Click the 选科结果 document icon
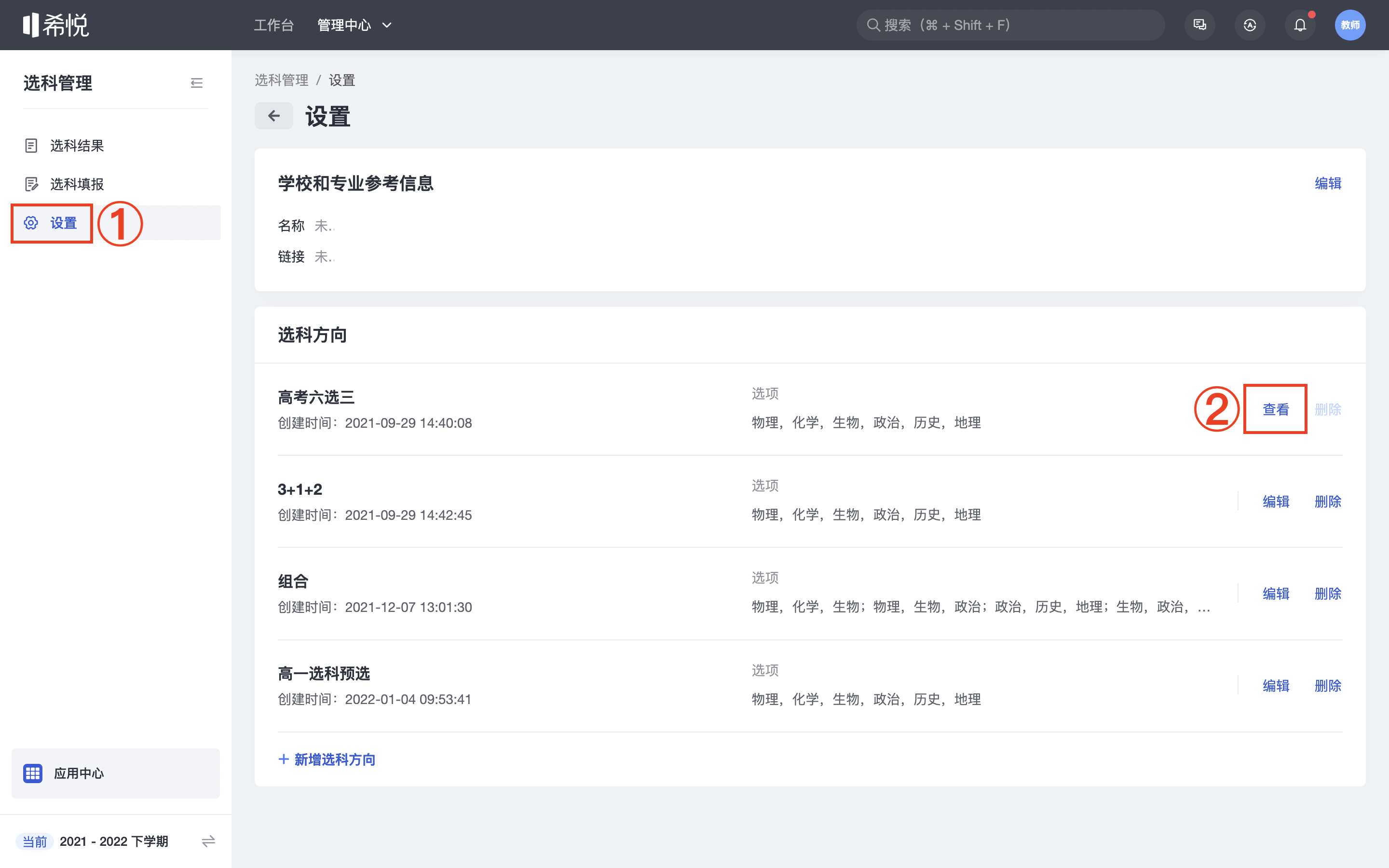The image size is (1389, 868). coord(31,146)
